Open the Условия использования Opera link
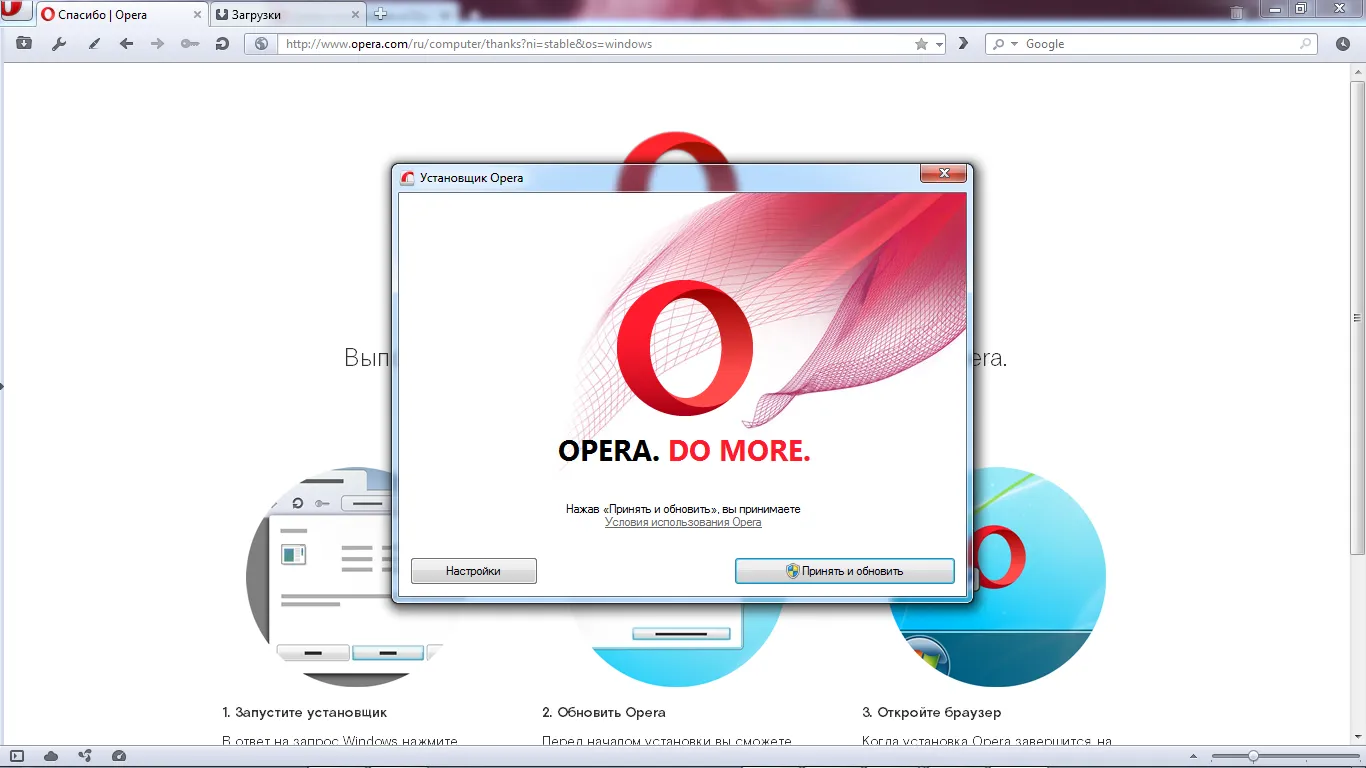Screen dimensions: 1366x768 pos(683,522)
